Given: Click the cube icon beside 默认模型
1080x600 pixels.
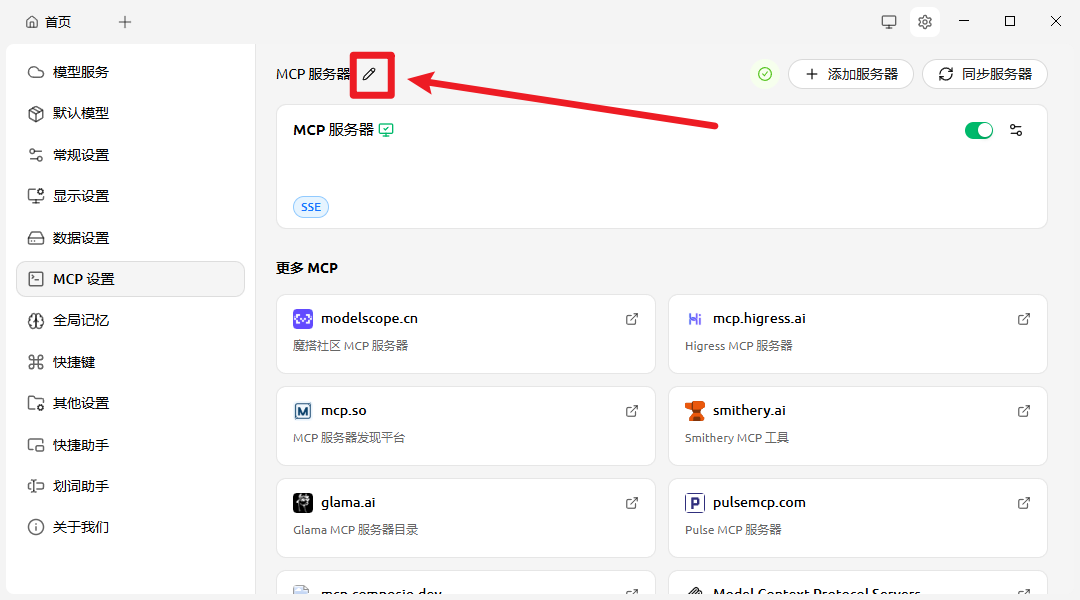Looking at the screenshot, I should (x=36, y=114).
